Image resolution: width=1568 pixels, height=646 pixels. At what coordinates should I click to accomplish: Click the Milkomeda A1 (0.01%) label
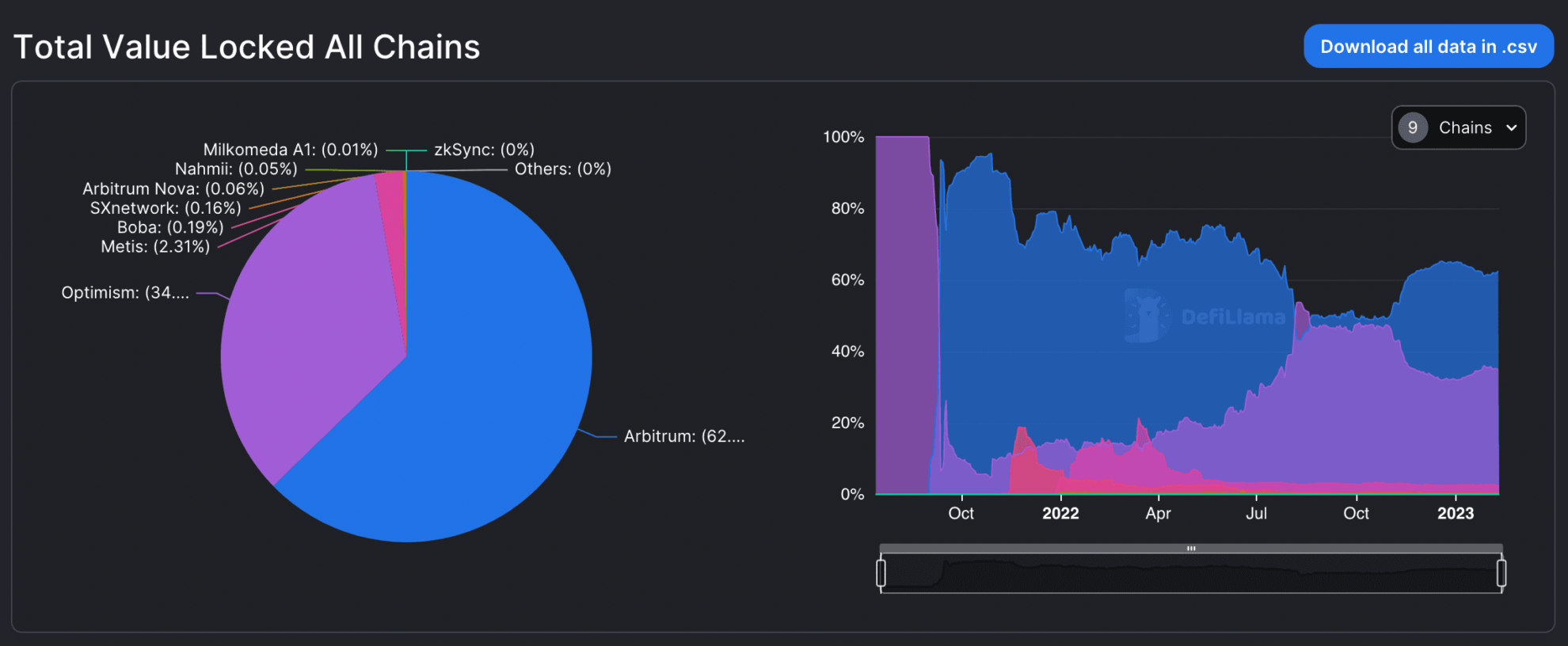click(x=290, y=150)
